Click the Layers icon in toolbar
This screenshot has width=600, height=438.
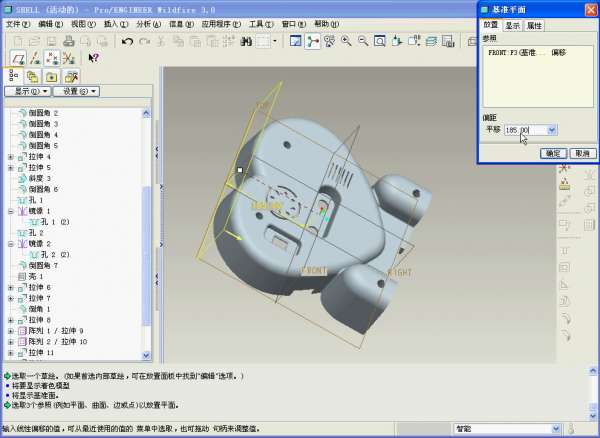(x=431, y=41)
